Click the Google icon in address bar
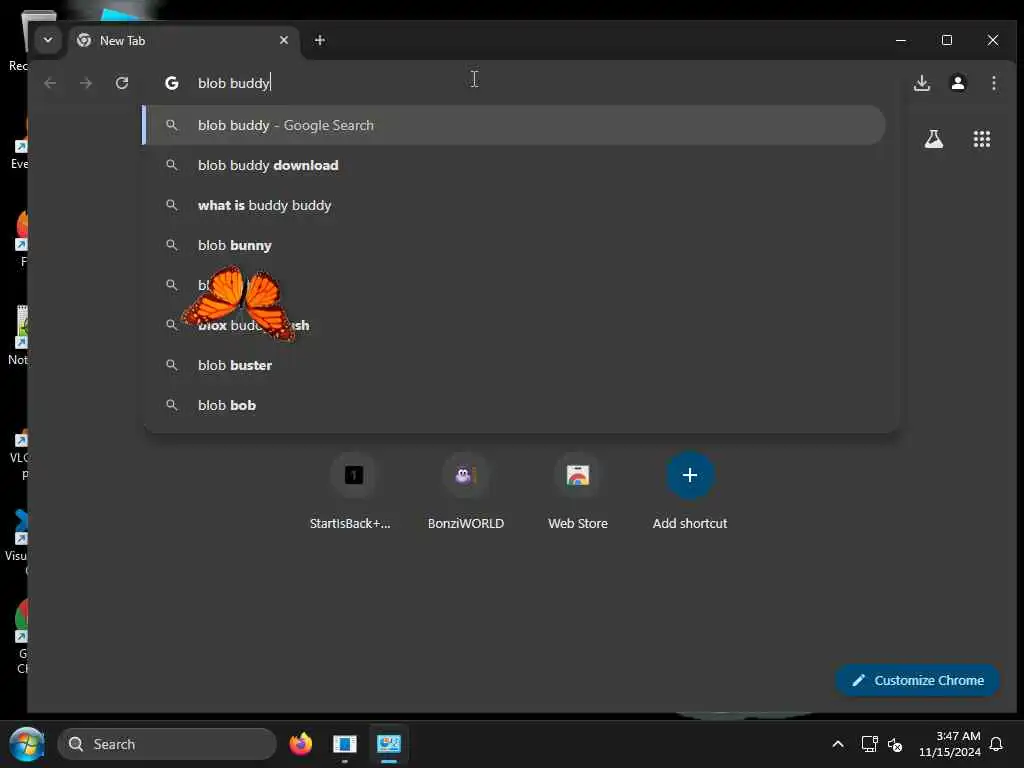1024x768 pixels. pyautogui.click(x=172, y=83)
